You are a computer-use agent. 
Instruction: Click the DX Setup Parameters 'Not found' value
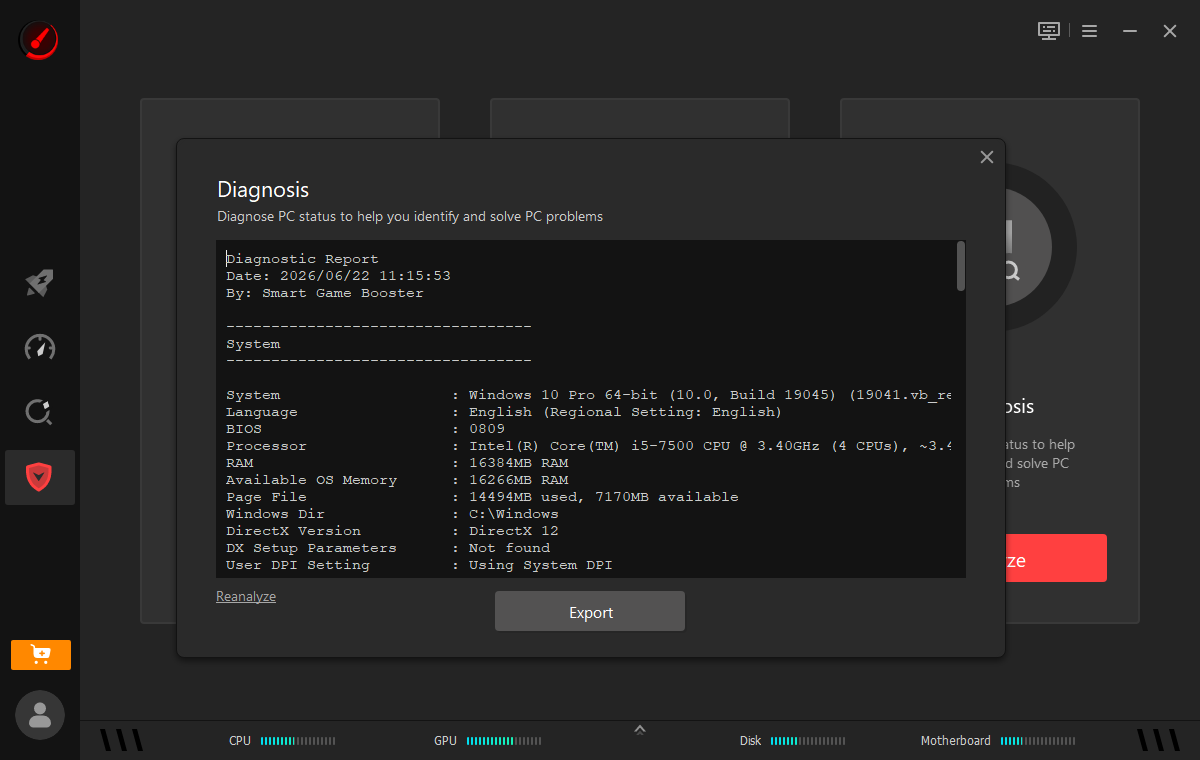tap(509, 548)
